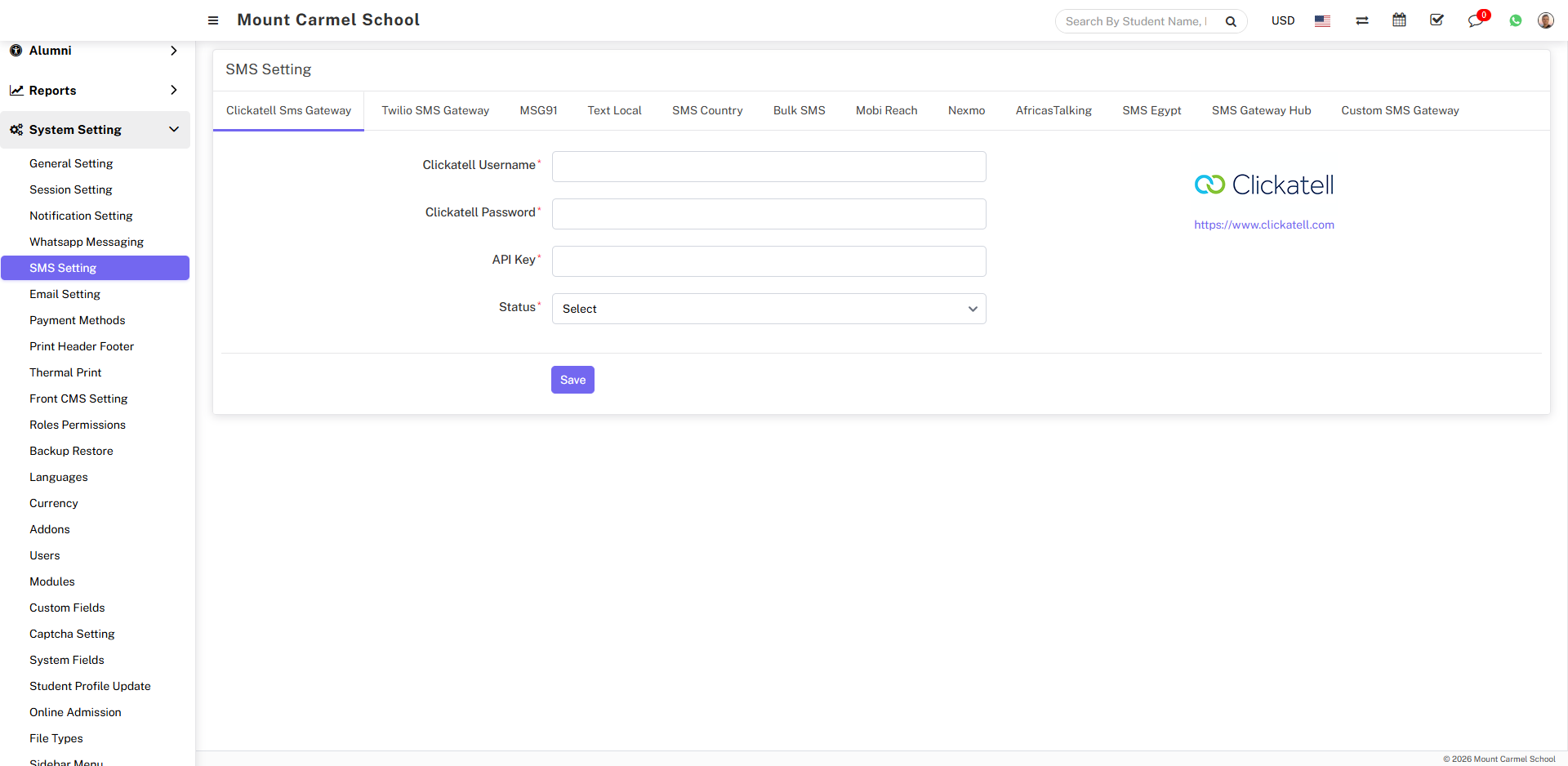The image size is (1568, 766).
Task: Open Email Setting in the sidebar
Action: (x=65, y=294)
